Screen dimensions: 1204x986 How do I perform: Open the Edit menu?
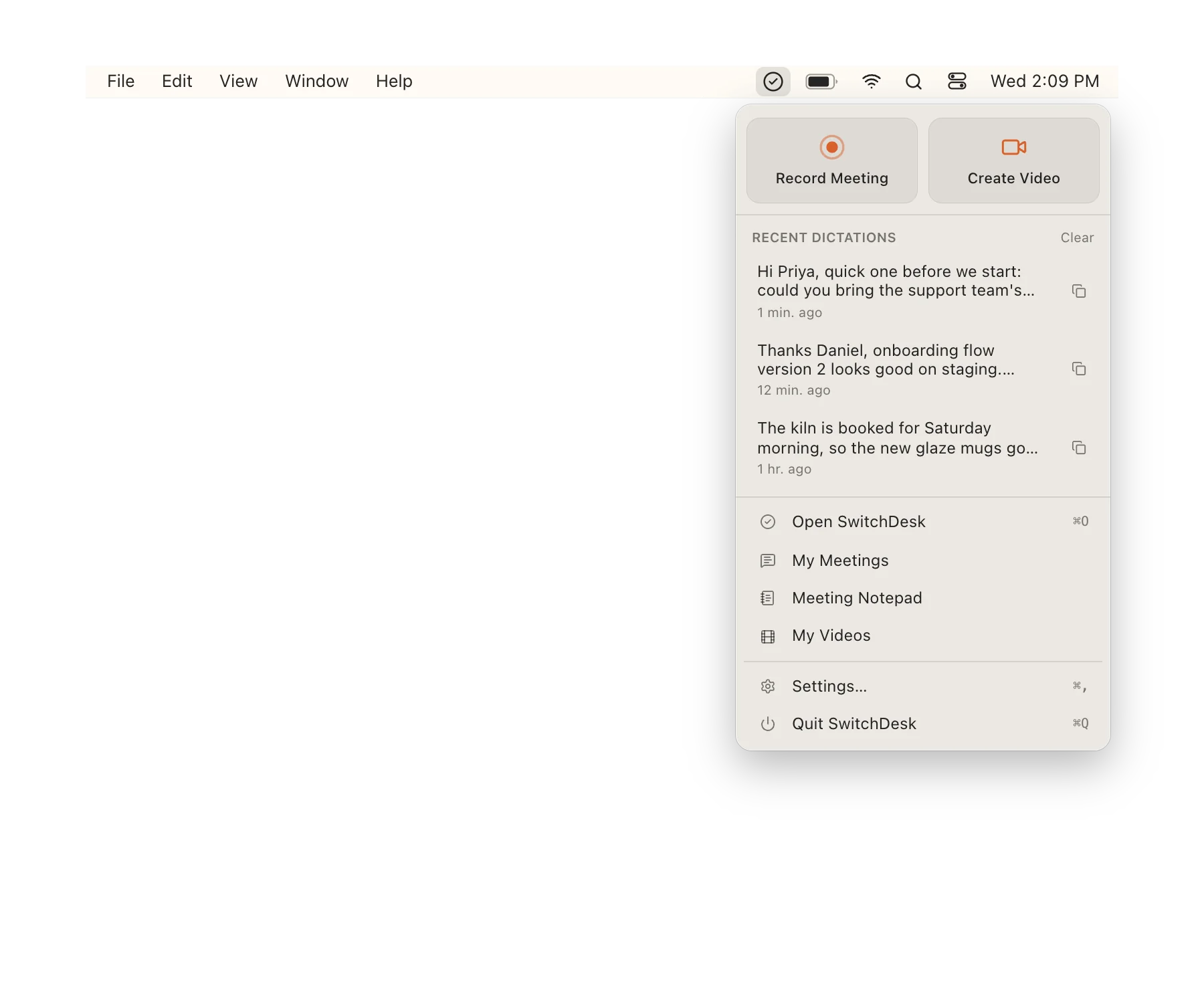tap(177, 81)
